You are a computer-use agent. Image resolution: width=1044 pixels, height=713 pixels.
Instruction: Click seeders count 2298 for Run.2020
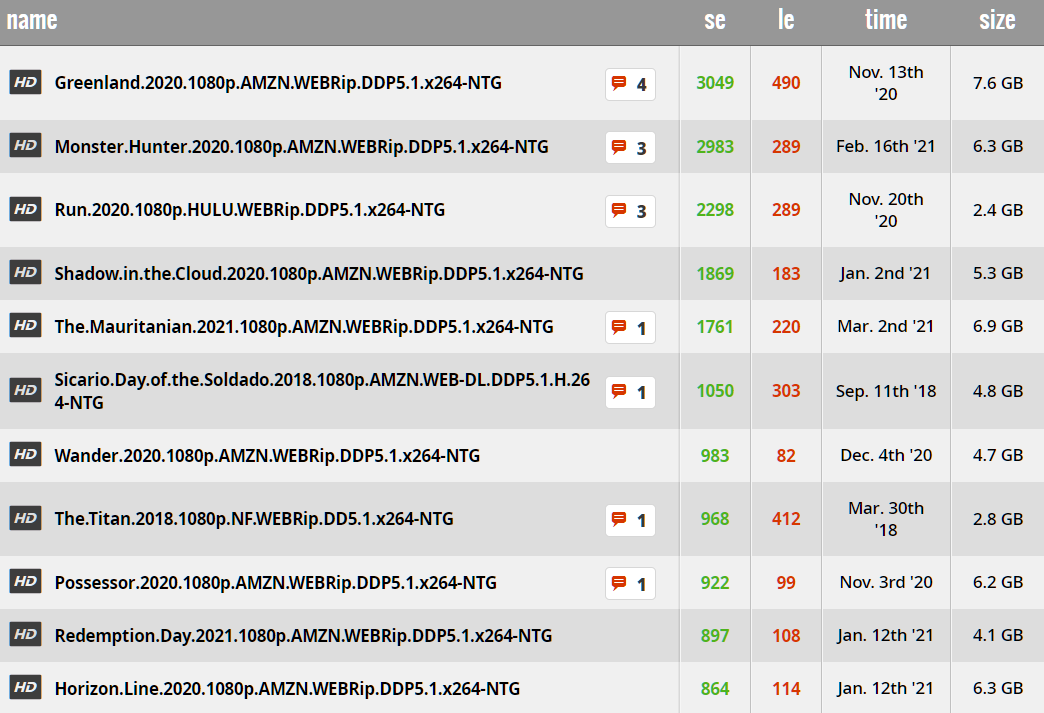pos(715,210)
